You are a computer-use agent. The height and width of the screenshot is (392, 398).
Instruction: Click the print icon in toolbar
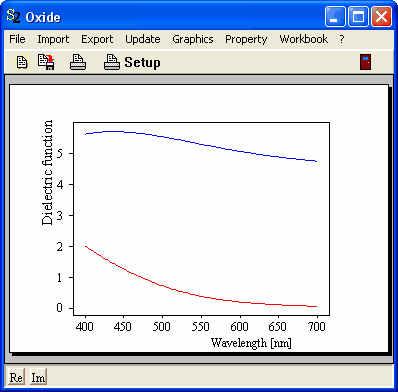pyautogui.click(x=78, y=62)
